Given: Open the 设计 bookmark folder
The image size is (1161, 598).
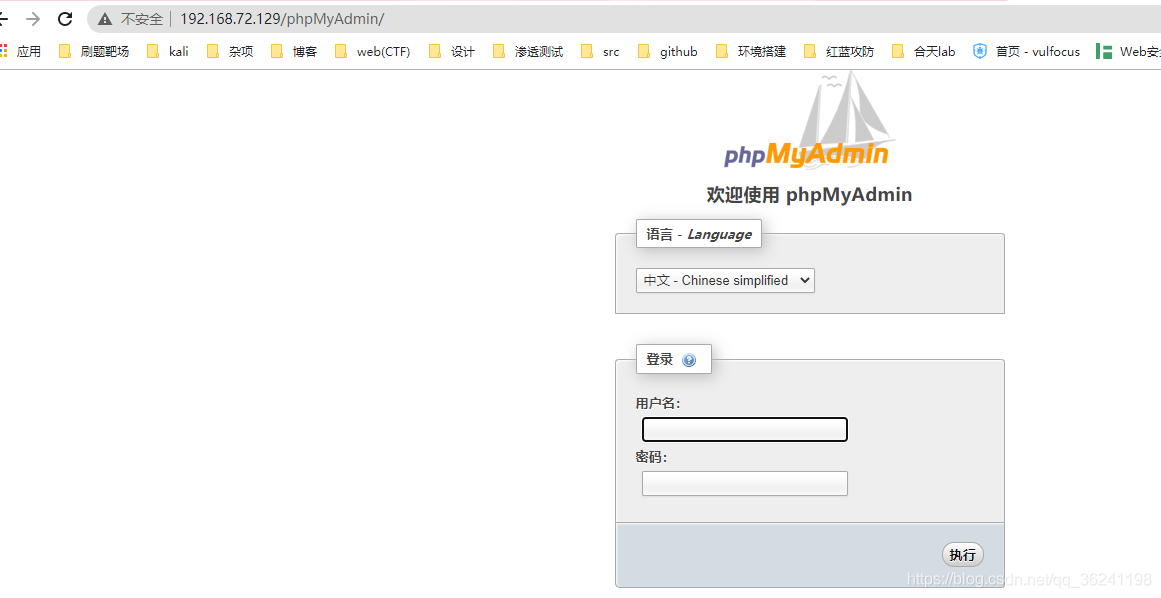Looking at the screenshot, I should click(x=452, y=51).
